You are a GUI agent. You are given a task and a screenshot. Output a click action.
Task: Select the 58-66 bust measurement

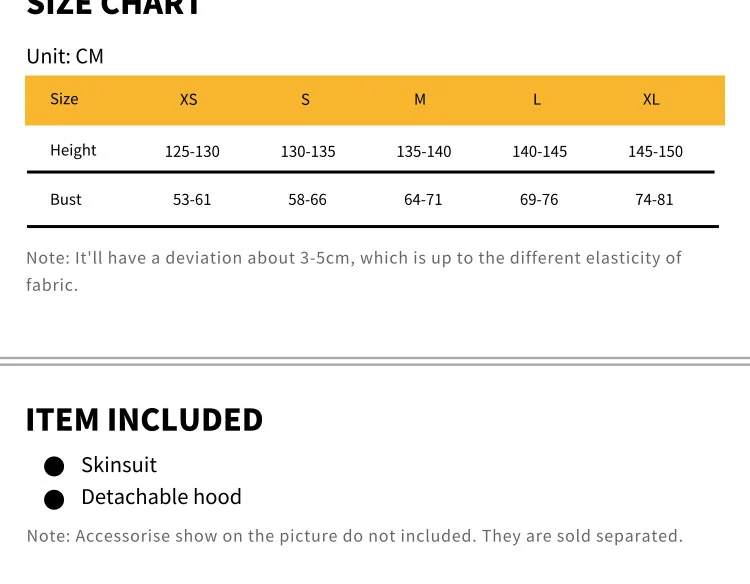point(308,199)
